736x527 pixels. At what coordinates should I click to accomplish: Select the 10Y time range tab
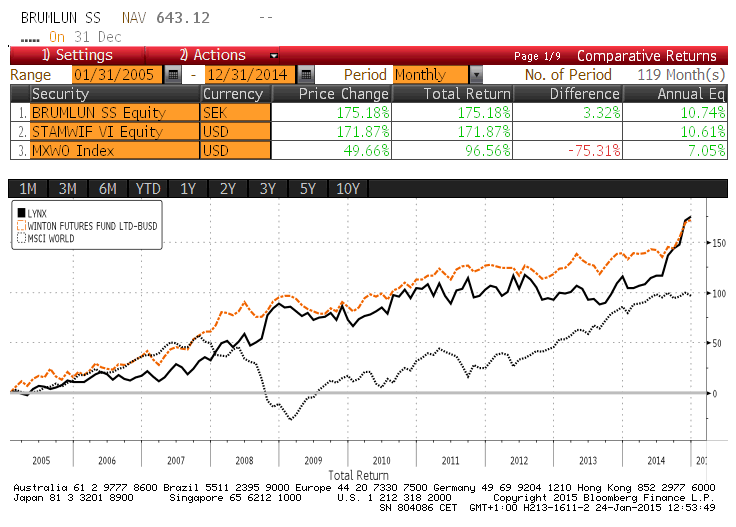pyautogui.click(x=348, y=189)
